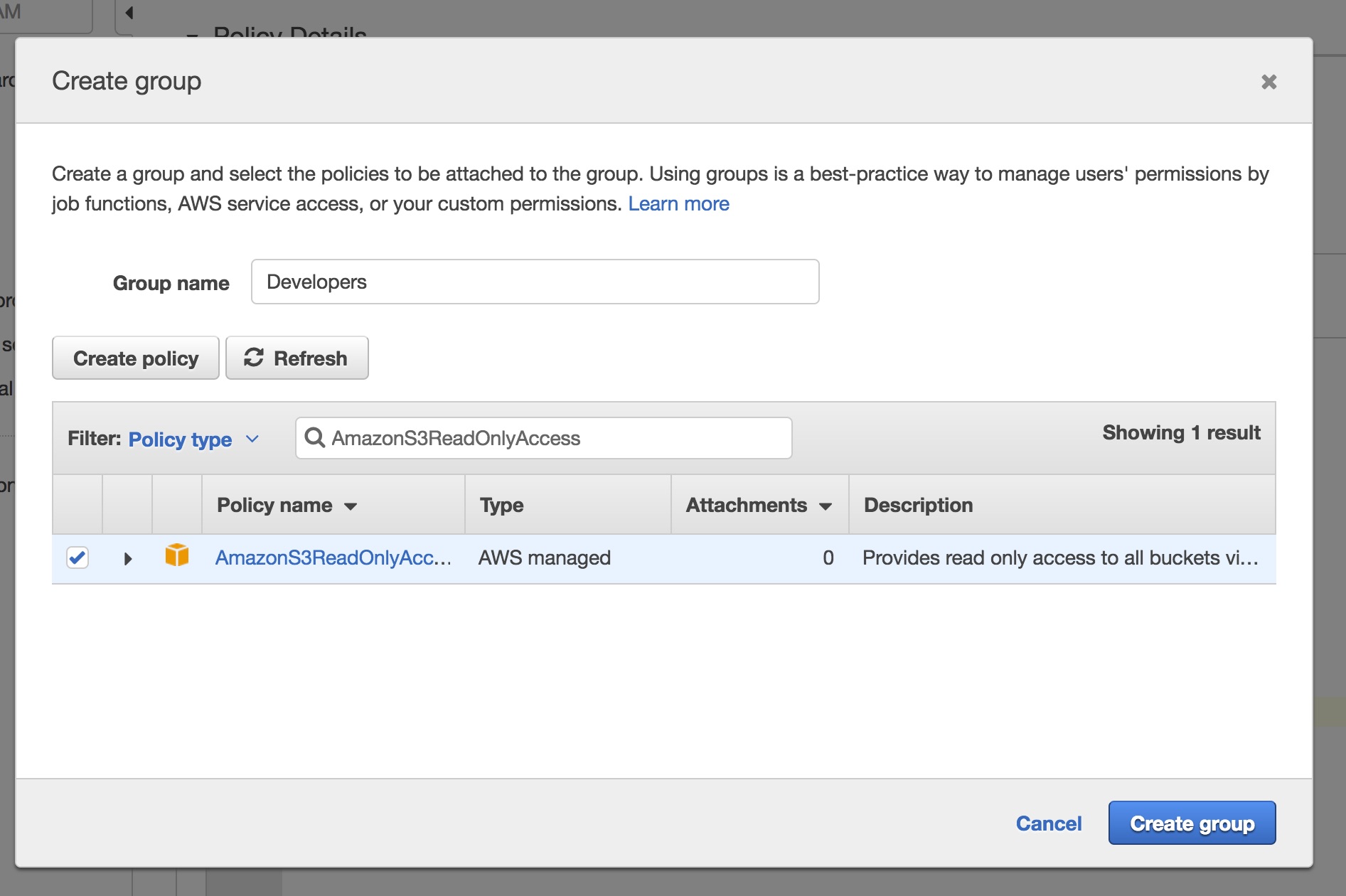Click the Group name label
1346x896 pixels.
pyautogui.click(x=171, y=283)
